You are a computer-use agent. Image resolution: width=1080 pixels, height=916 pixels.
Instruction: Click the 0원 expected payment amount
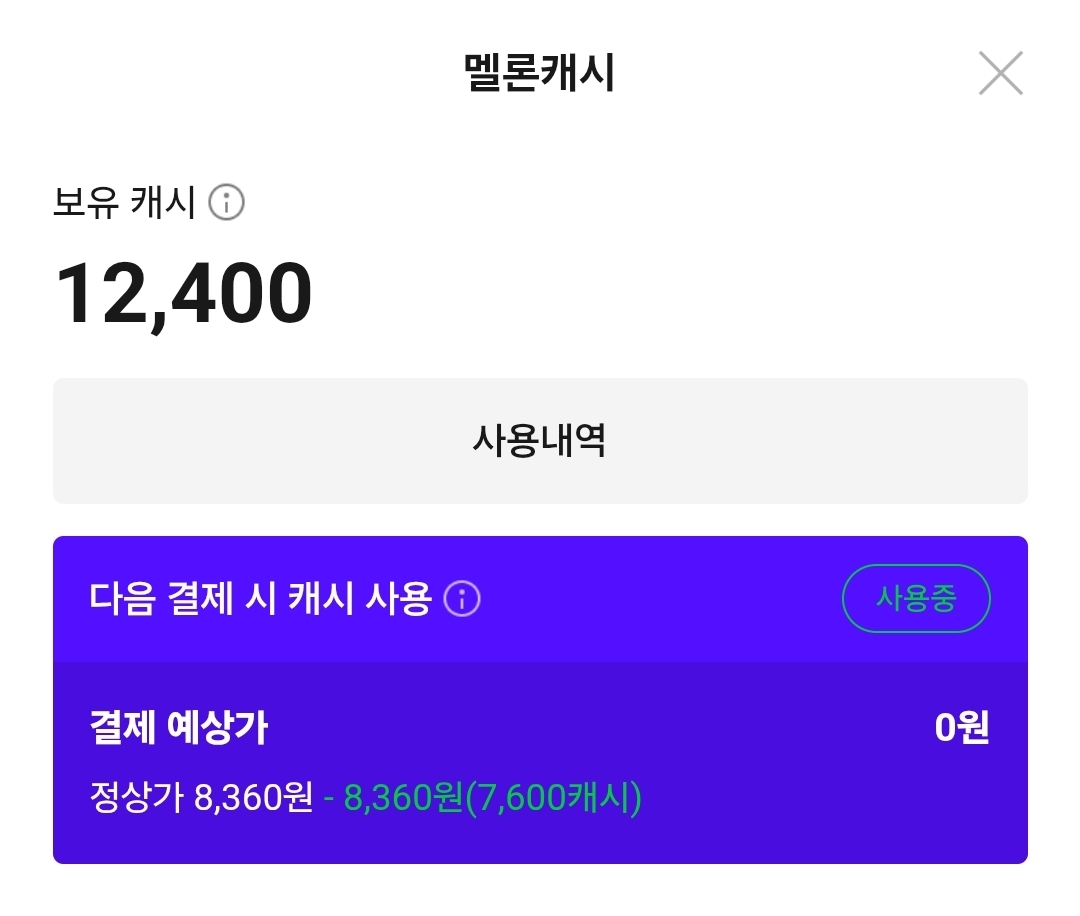961,728
